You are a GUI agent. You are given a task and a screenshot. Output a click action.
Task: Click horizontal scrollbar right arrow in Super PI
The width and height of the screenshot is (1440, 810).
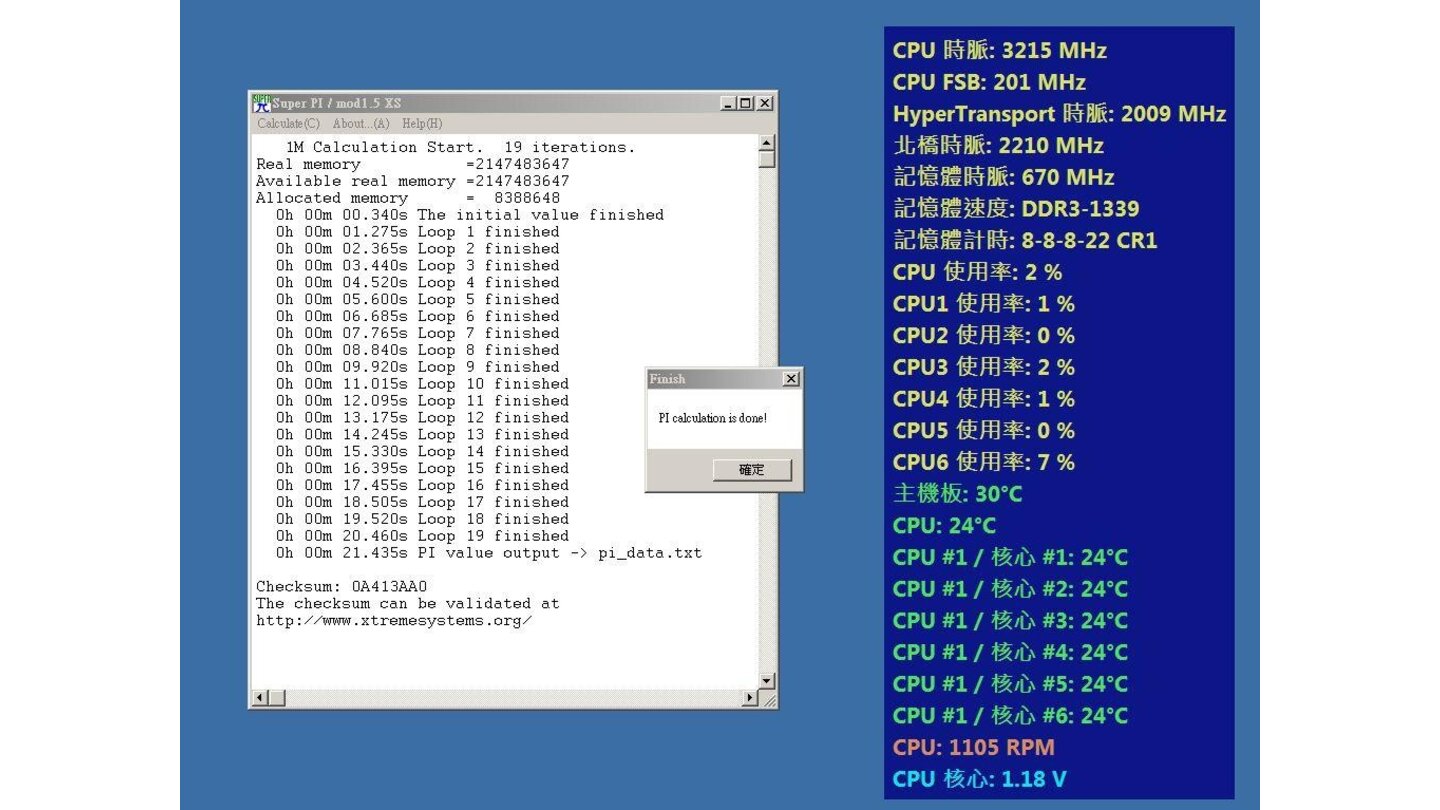point(750,697)
